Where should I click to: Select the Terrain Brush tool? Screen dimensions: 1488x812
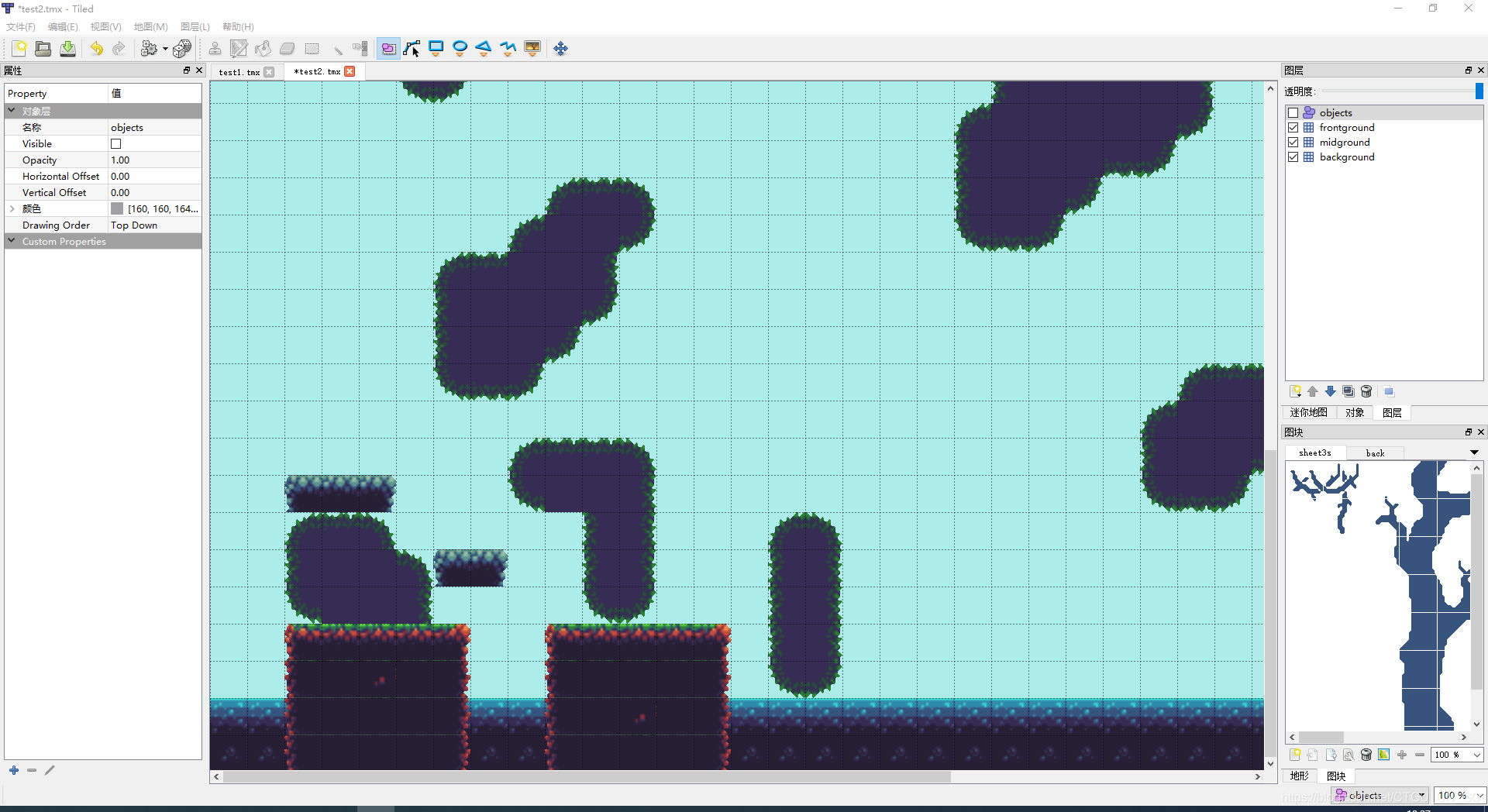239,49
